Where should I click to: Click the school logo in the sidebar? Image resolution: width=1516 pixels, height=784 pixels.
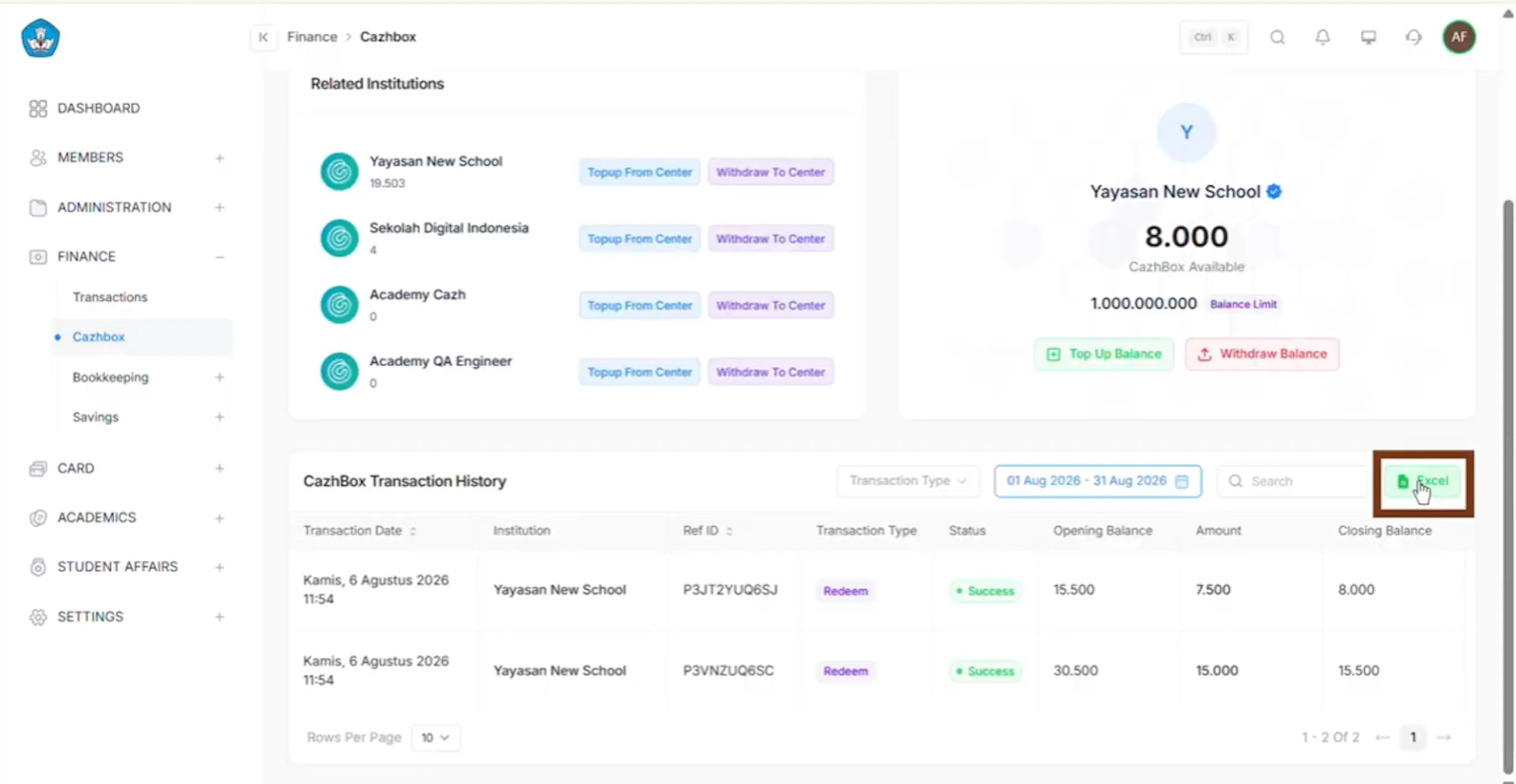click(41, 38)
